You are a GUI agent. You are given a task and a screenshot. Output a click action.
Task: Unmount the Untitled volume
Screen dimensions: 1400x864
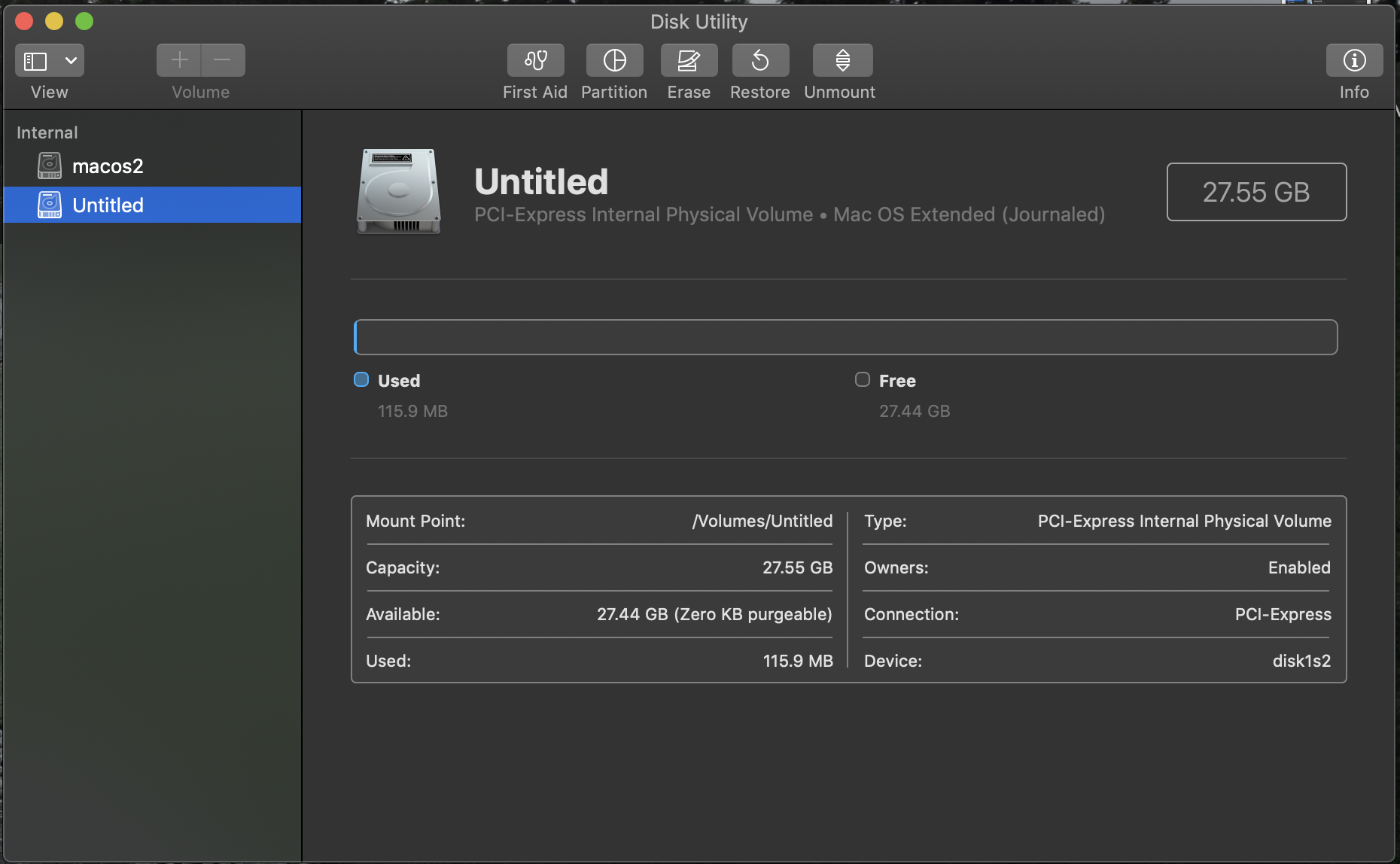842,60
